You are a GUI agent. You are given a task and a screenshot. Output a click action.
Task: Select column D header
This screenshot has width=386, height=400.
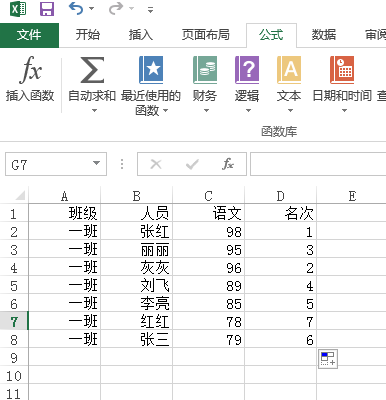tap(281, 196)
